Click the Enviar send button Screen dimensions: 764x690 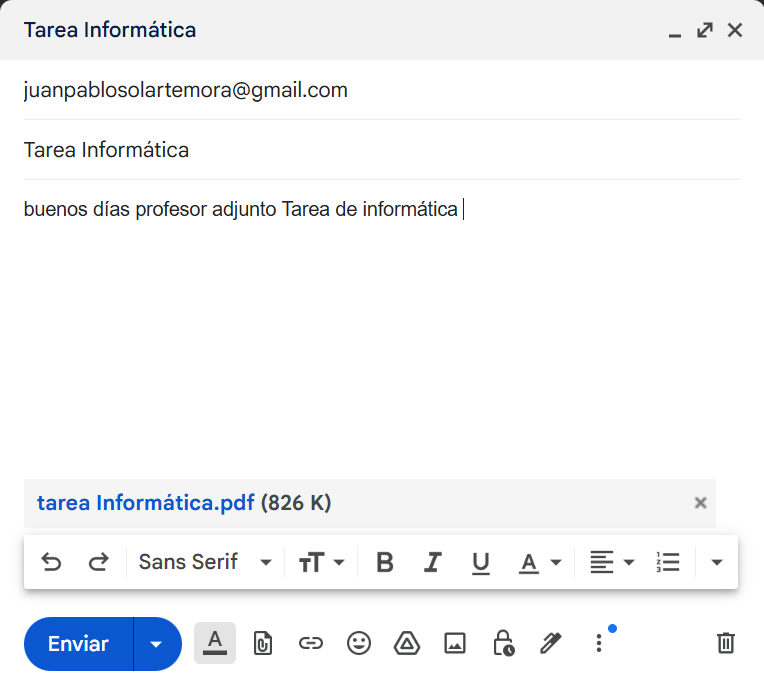78,644
